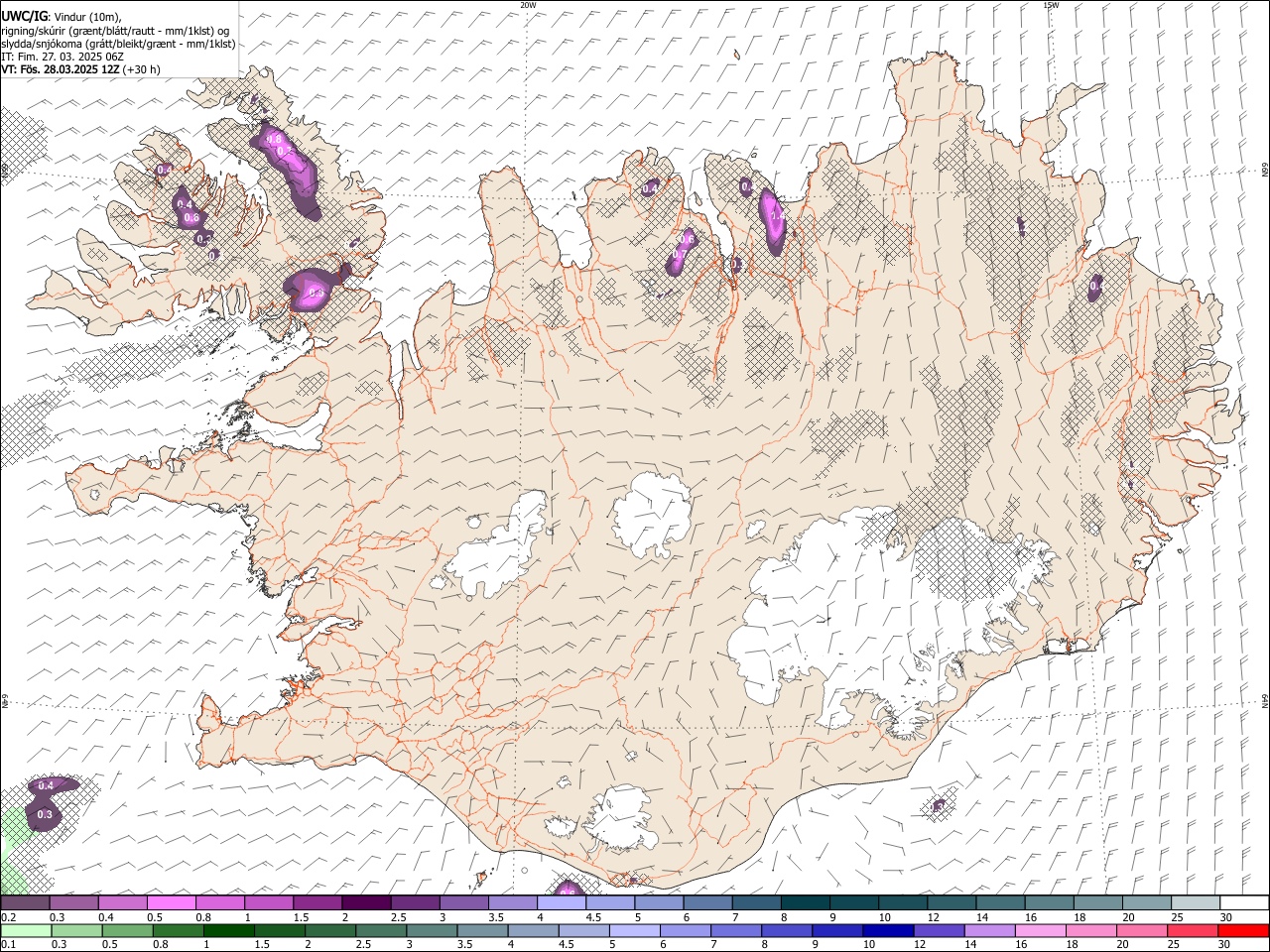1270x952 pixels.
Task: Click the lower legend swatch labeled 20
Action: (1140, 930)
